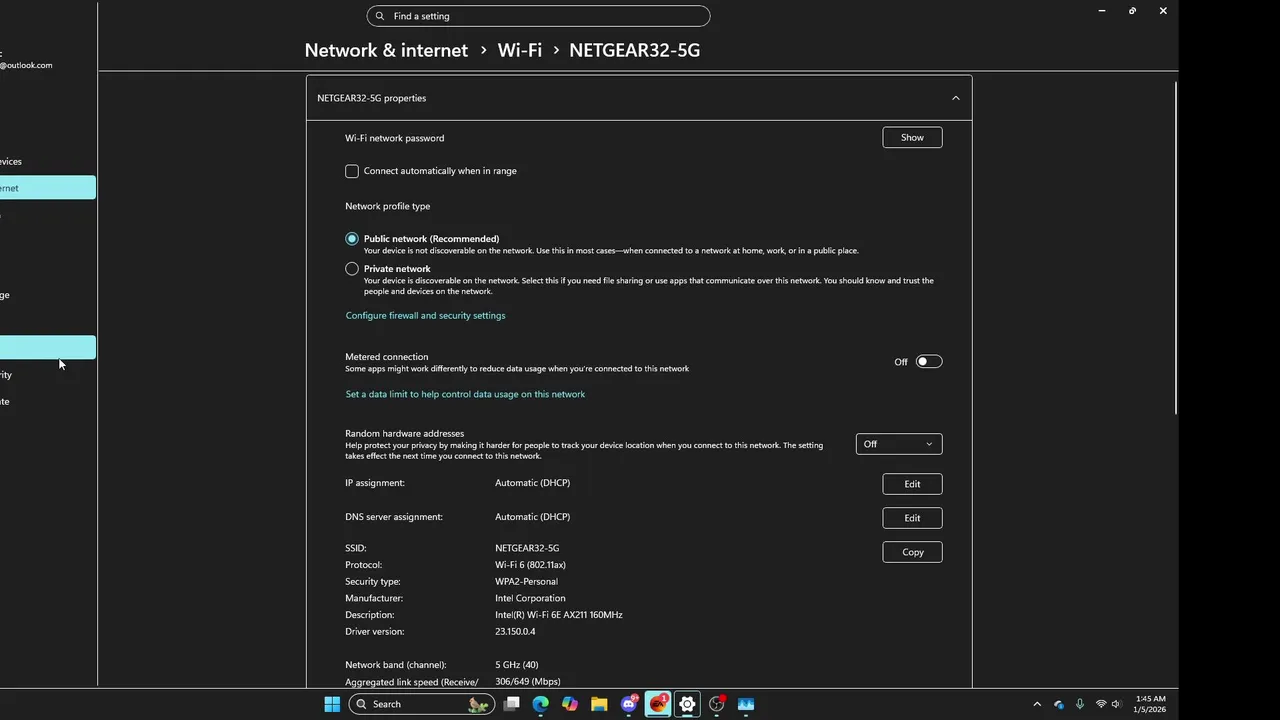Click the OneDrive tray icon

1059,704
